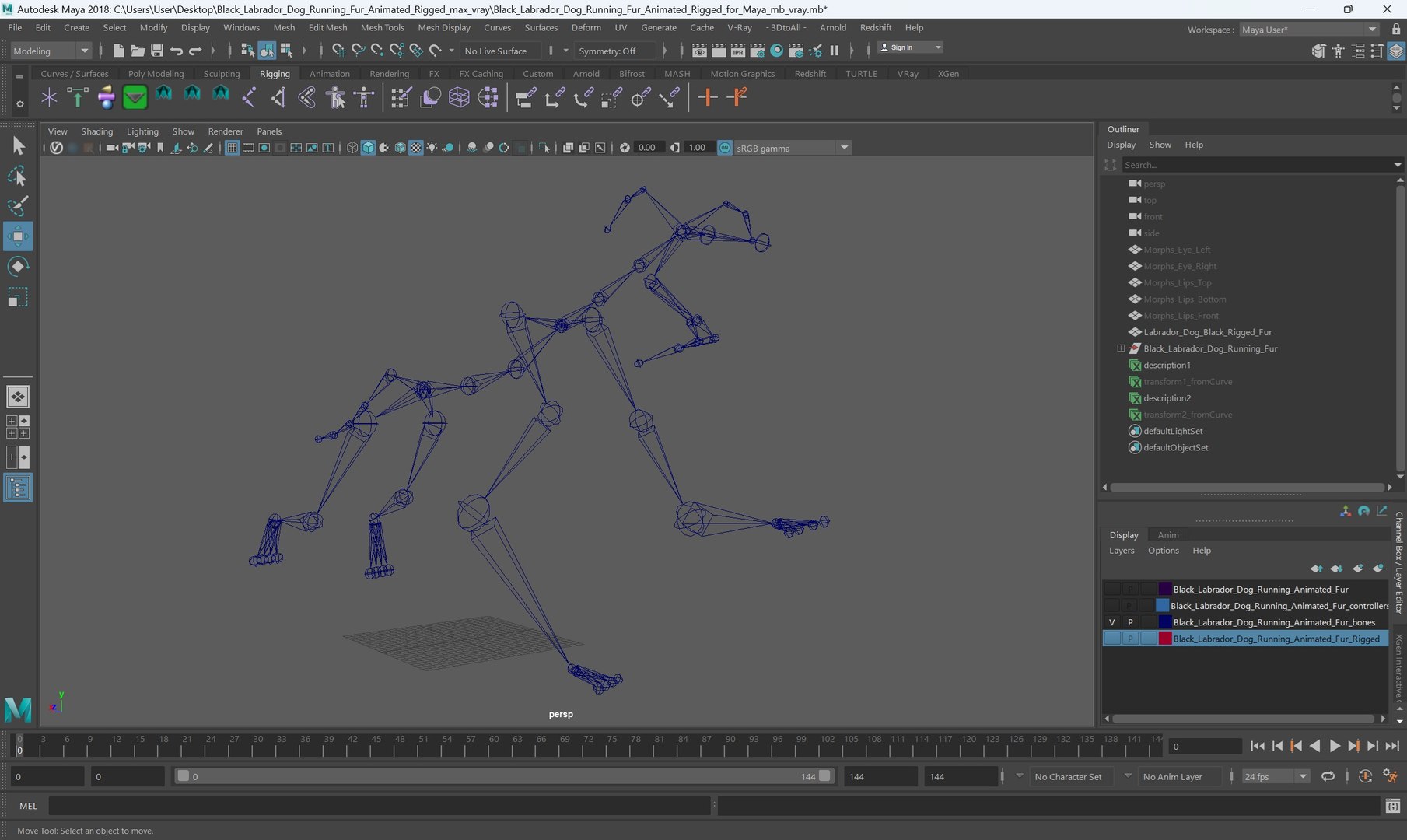1407x840 pixels.
Task: Toggle Use All Lights in viewport
Action: click(x=432, y=148)
